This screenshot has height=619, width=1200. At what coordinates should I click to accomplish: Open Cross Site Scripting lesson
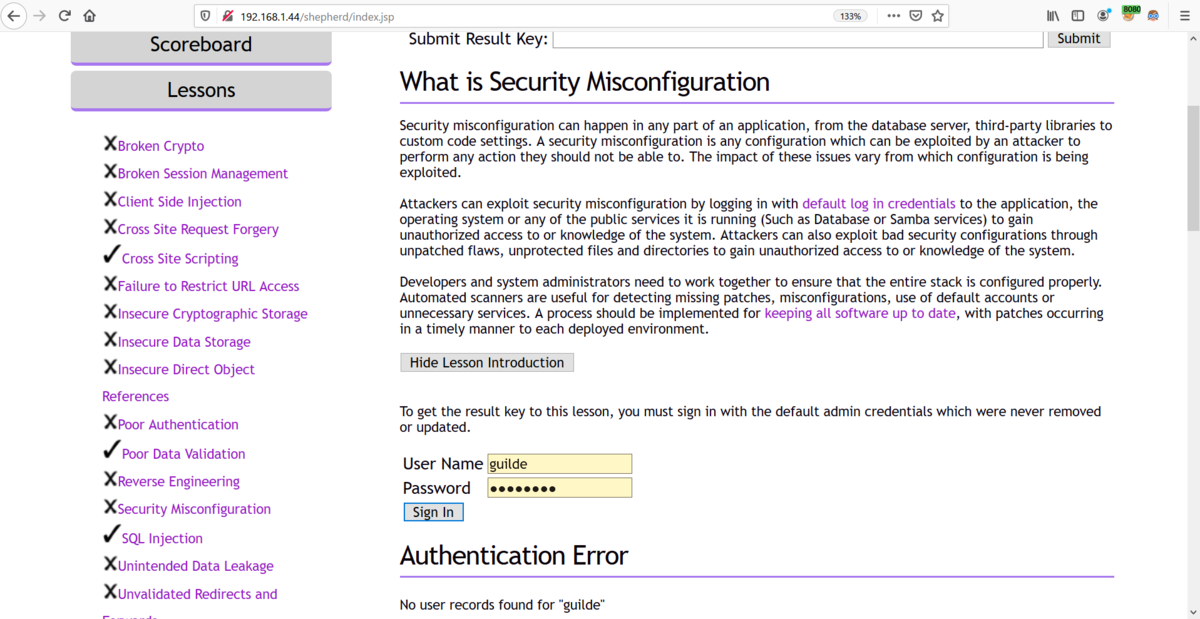(x=180, y=258)
